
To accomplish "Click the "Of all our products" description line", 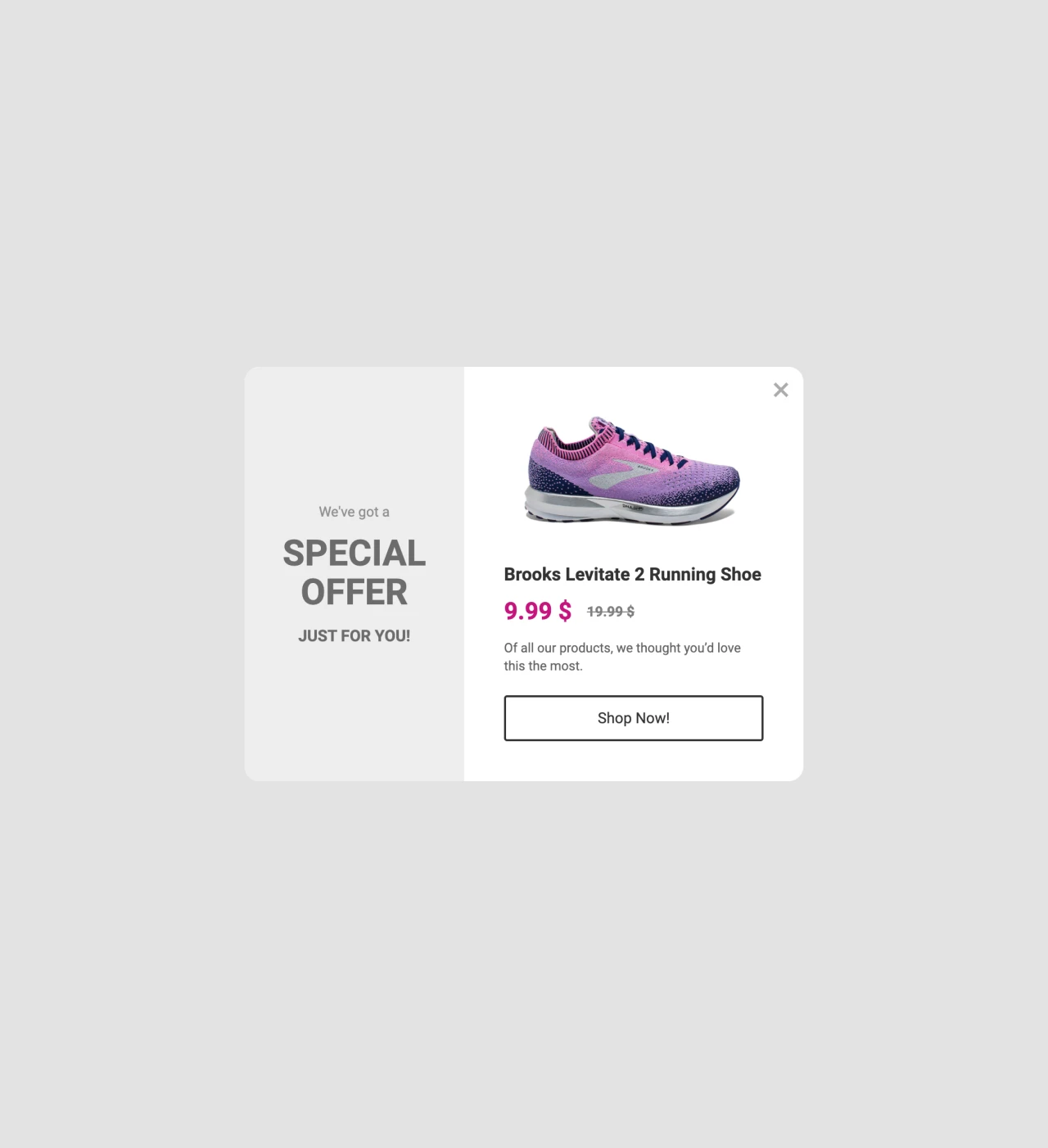I will 622,648.
